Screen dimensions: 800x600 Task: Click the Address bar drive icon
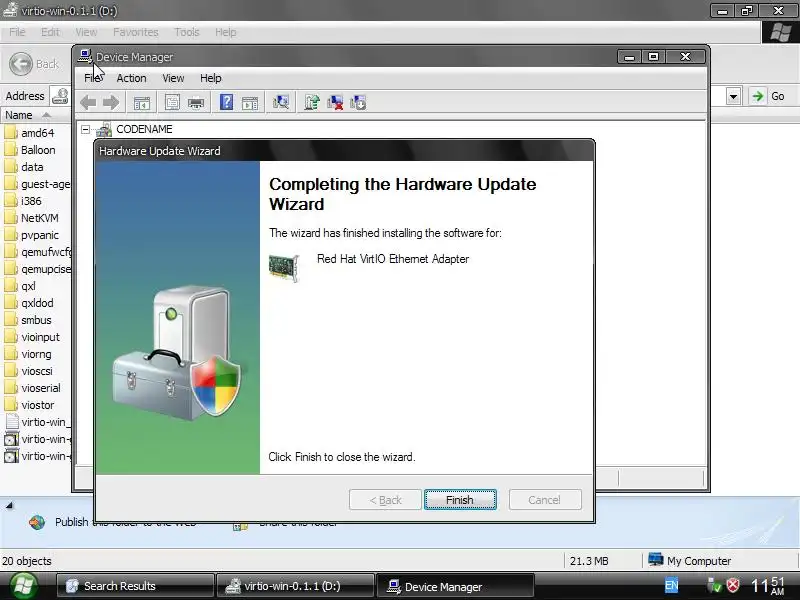point(60,96)
